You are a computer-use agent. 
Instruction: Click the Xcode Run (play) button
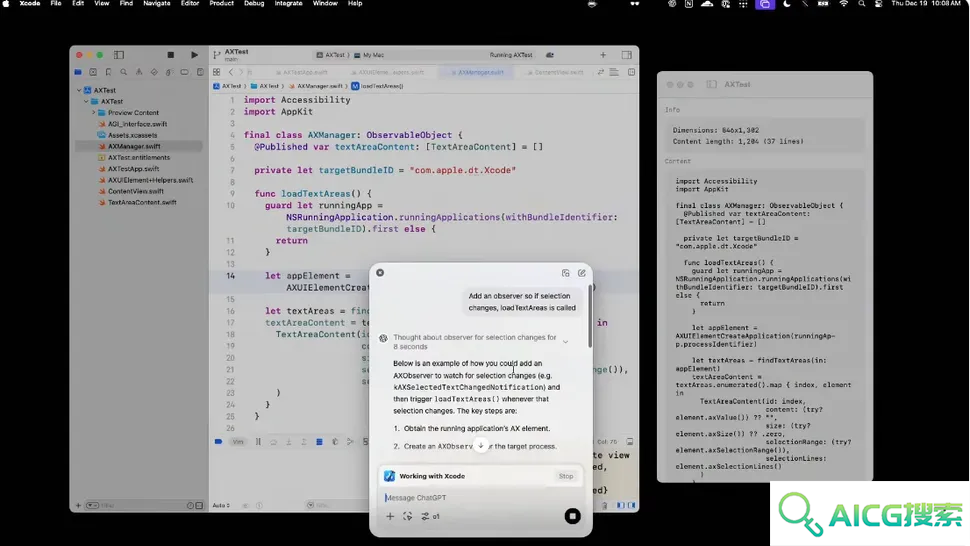194,55
